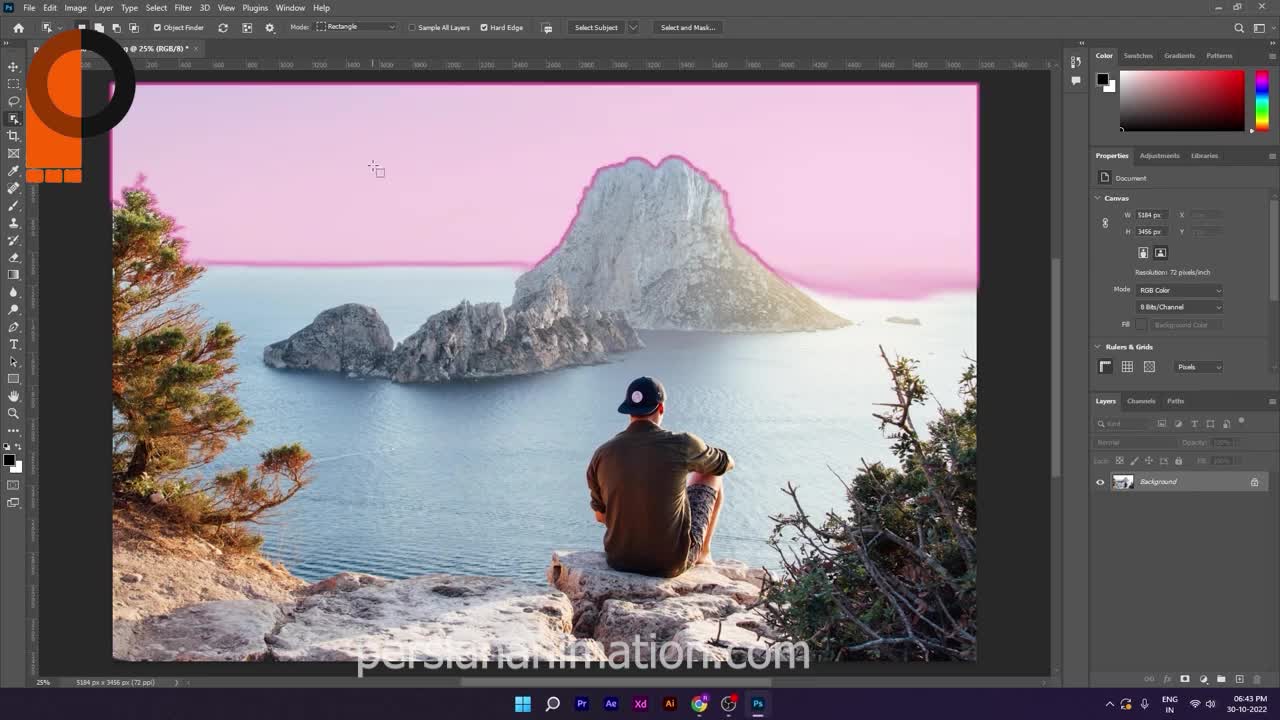1280x720 pixels.
Task: Open the Filter menu
Action: 183,8
